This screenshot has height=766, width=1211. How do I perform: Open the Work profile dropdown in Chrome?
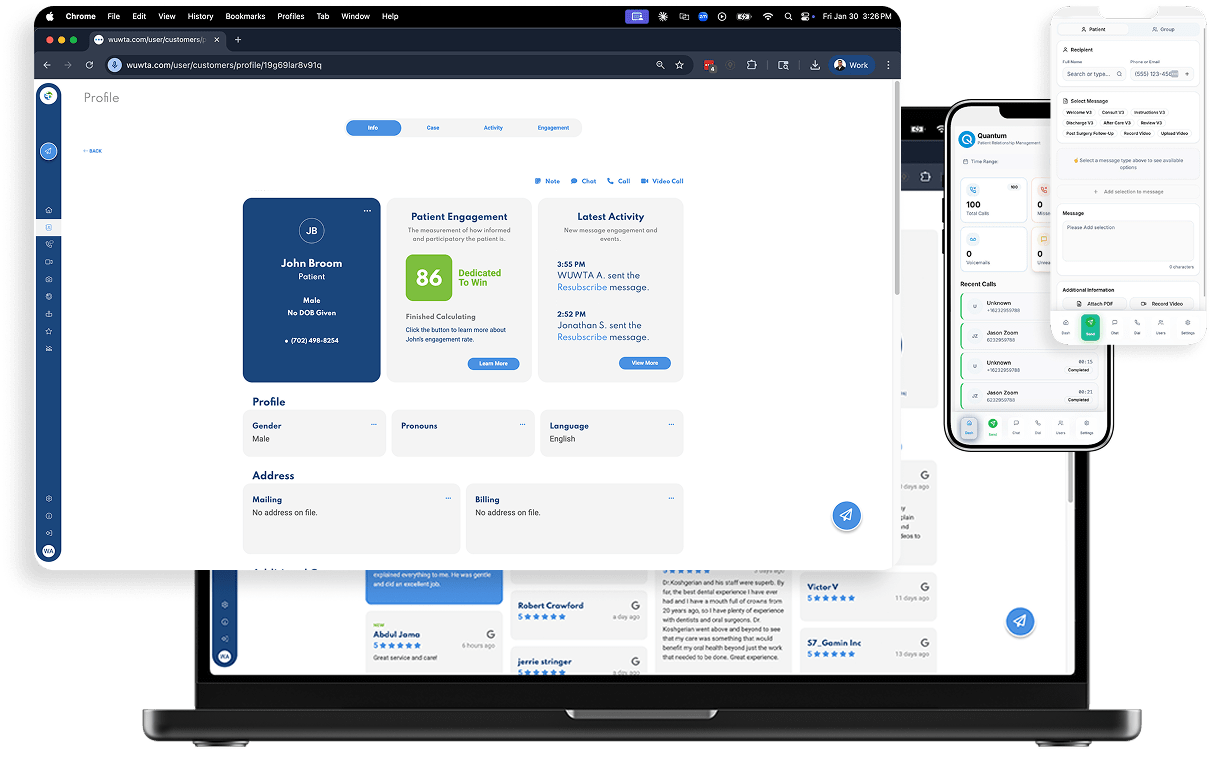[851, 65]
